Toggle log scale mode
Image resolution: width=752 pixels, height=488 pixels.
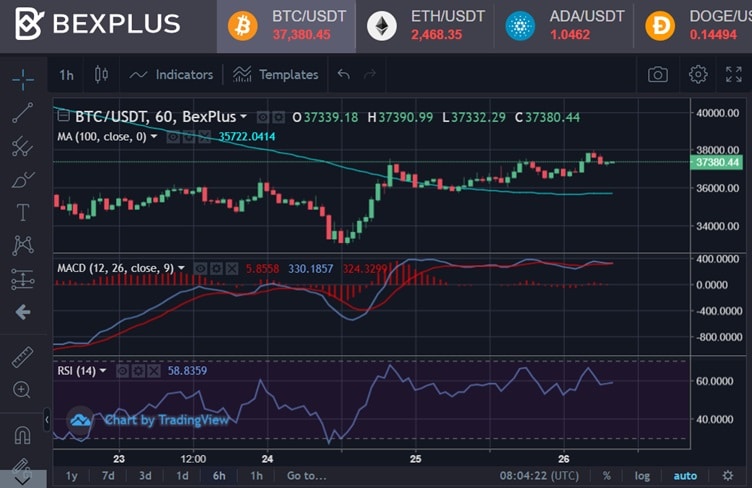642,476
